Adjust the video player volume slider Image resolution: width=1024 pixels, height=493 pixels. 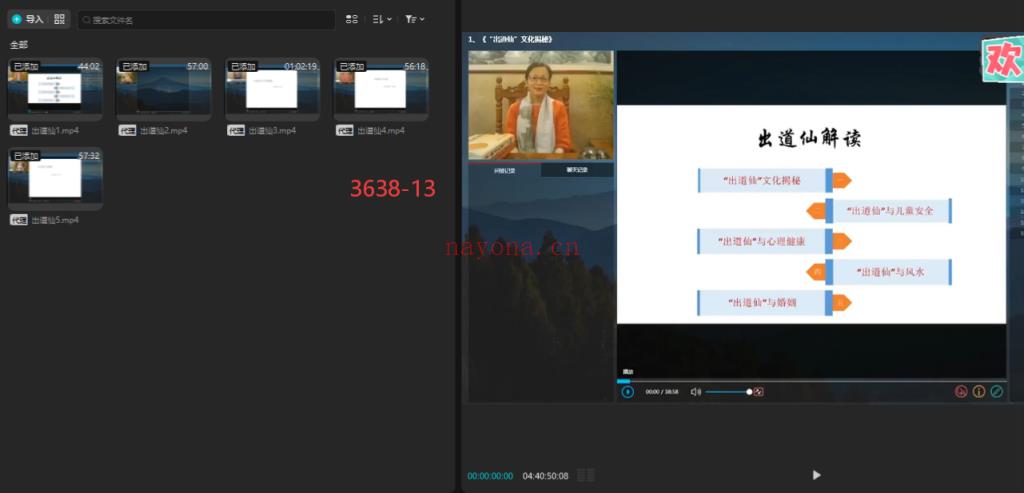coord(728,392)
